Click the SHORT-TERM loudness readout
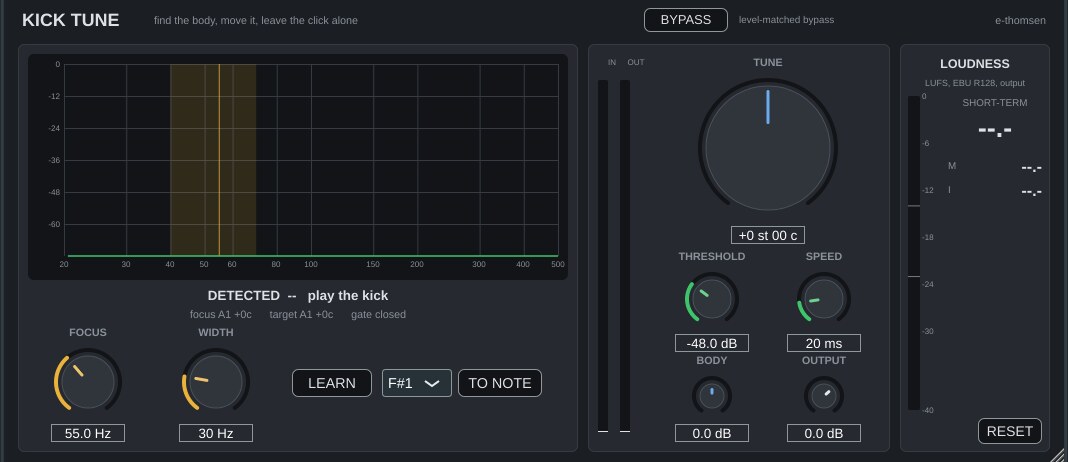Screen dimensions: 1068x462 point(994,129)
